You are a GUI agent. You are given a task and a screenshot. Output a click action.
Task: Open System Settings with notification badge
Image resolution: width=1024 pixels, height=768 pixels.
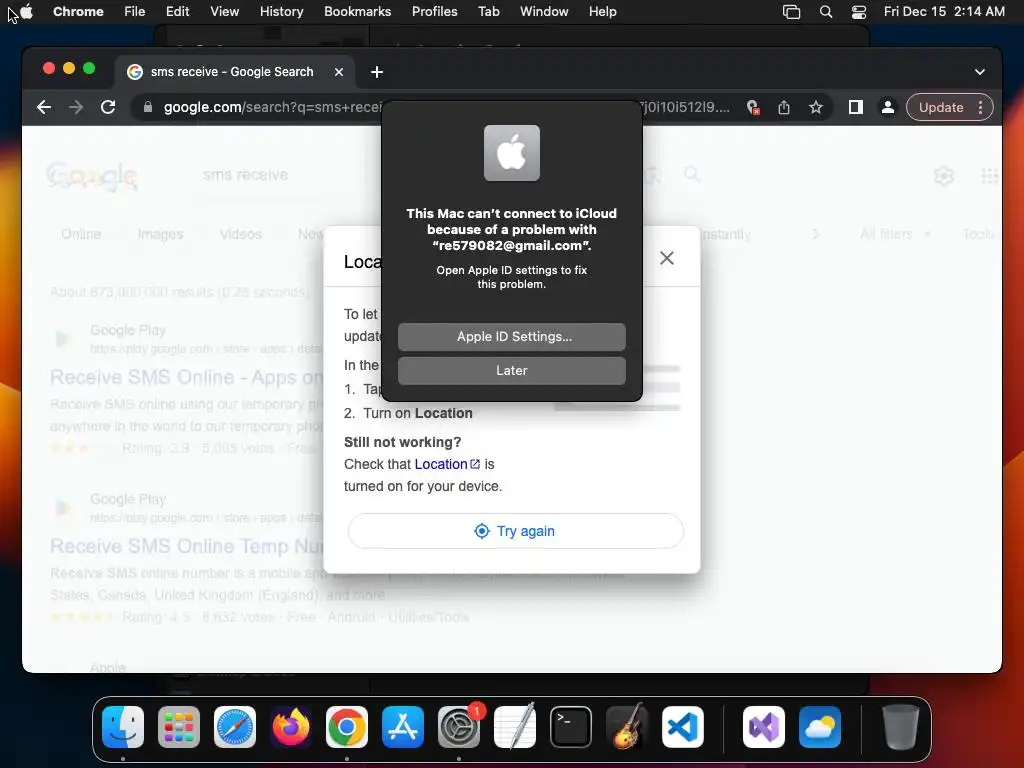click(459, 727)
